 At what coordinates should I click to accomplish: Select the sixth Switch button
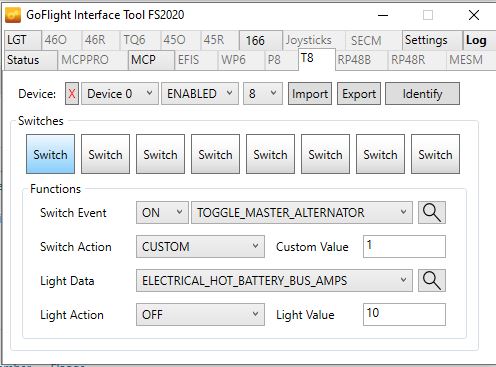click(x=325, y=154)
